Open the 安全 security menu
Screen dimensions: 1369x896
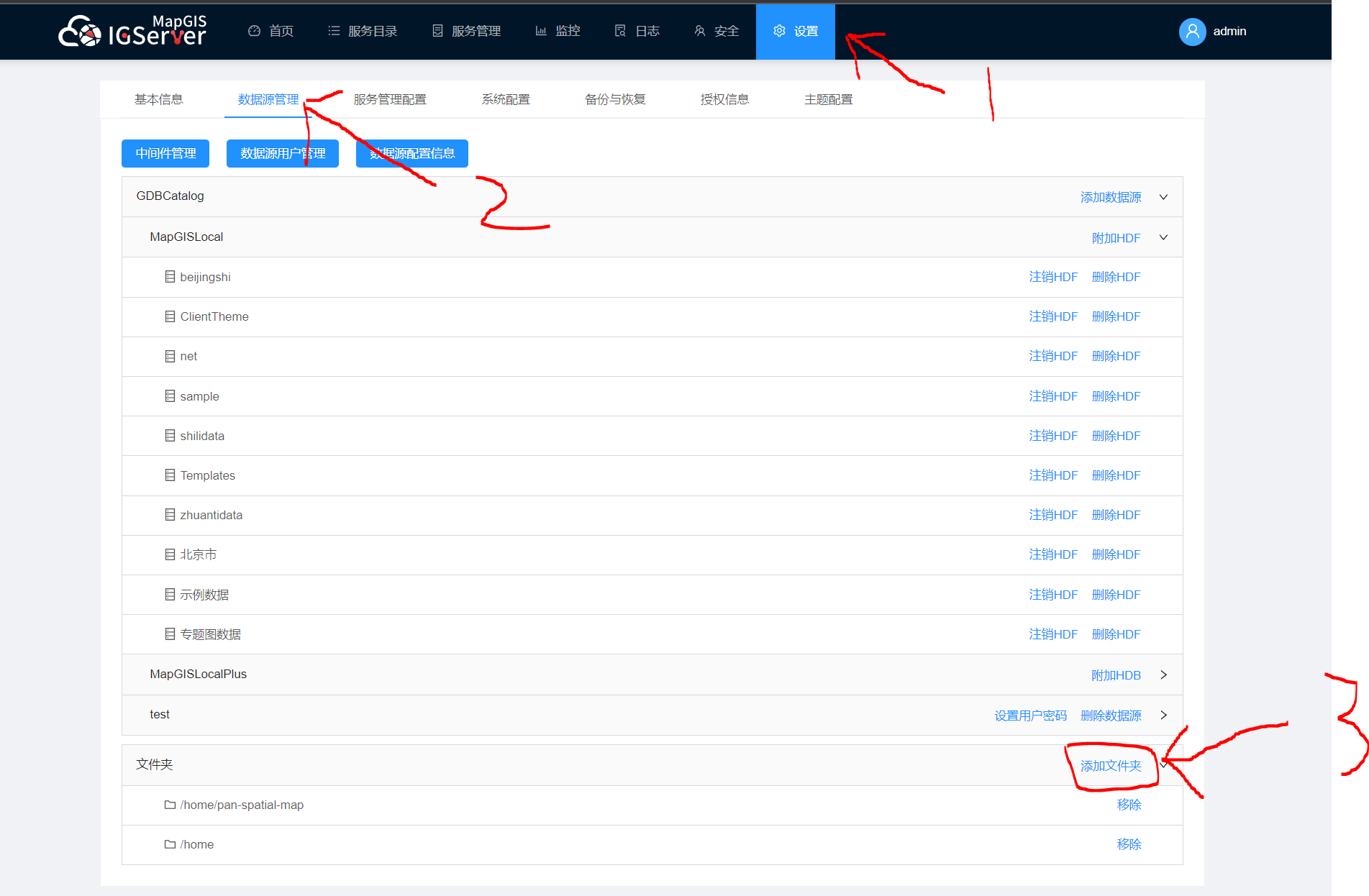[x=717, y=31]
